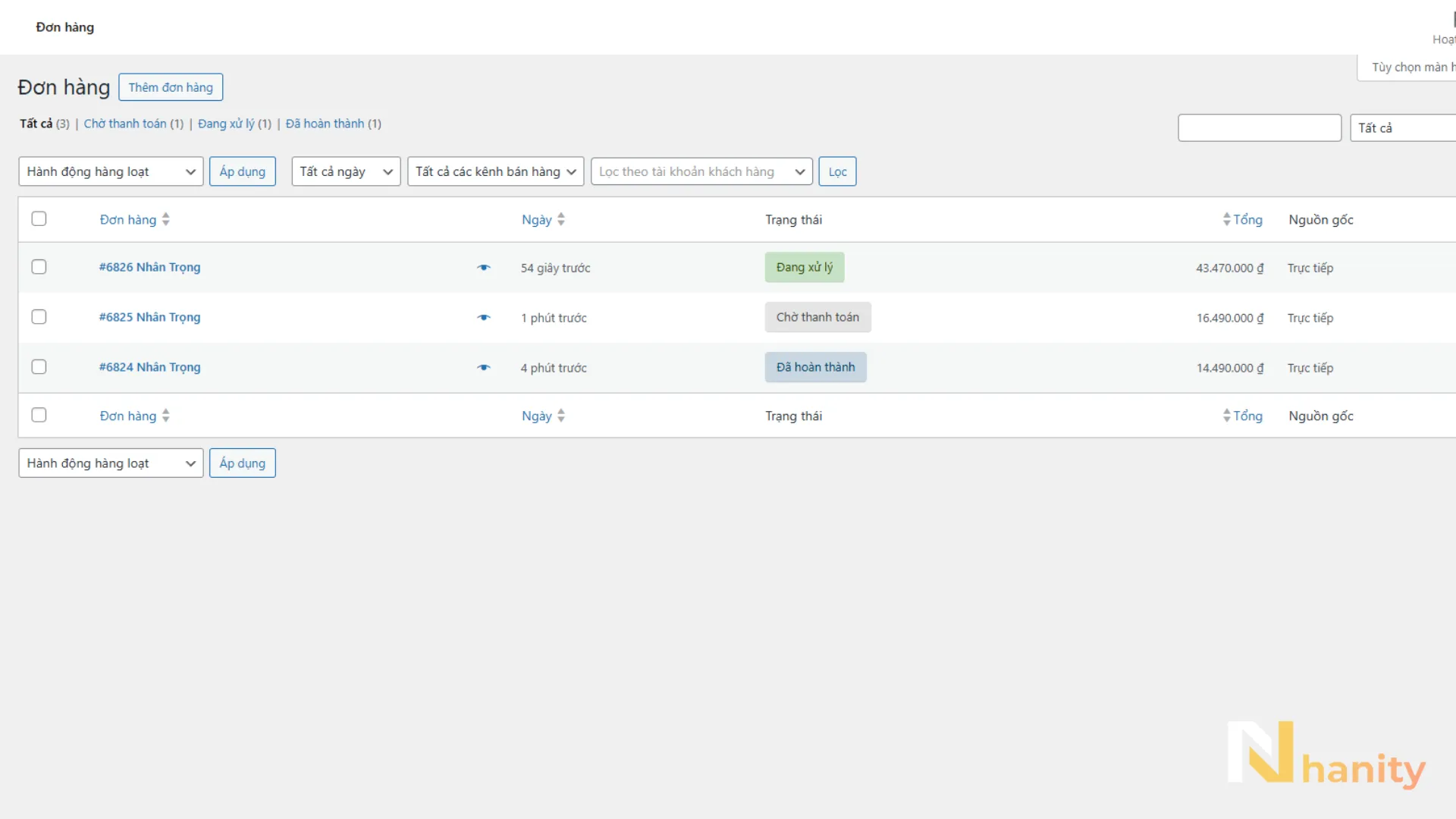The width and height of the screenshot is (1456, 819).
Task: Expand Tất cả các kênh bán hàng dropdown
Action: pyautogui.click(x=495, y=171)
